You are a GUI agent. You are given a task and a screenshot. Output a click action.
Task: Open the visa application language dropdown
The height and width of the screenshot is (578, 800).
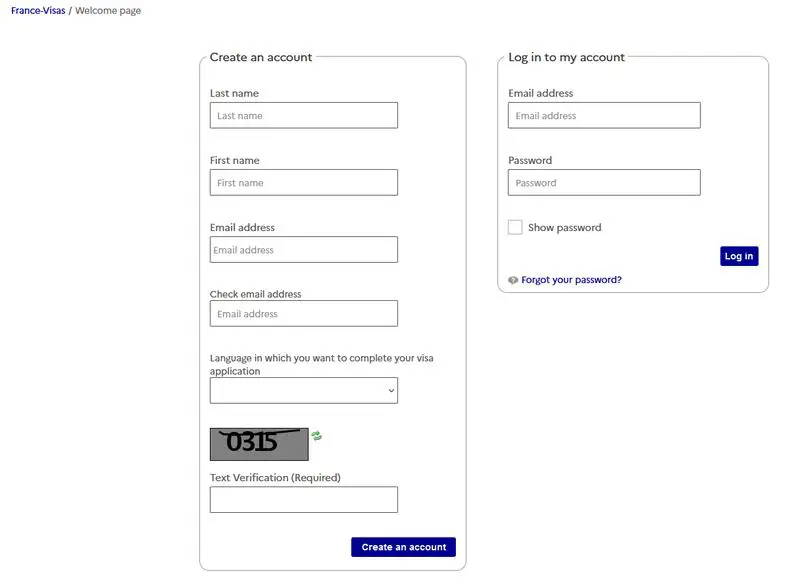click(304, 391)
